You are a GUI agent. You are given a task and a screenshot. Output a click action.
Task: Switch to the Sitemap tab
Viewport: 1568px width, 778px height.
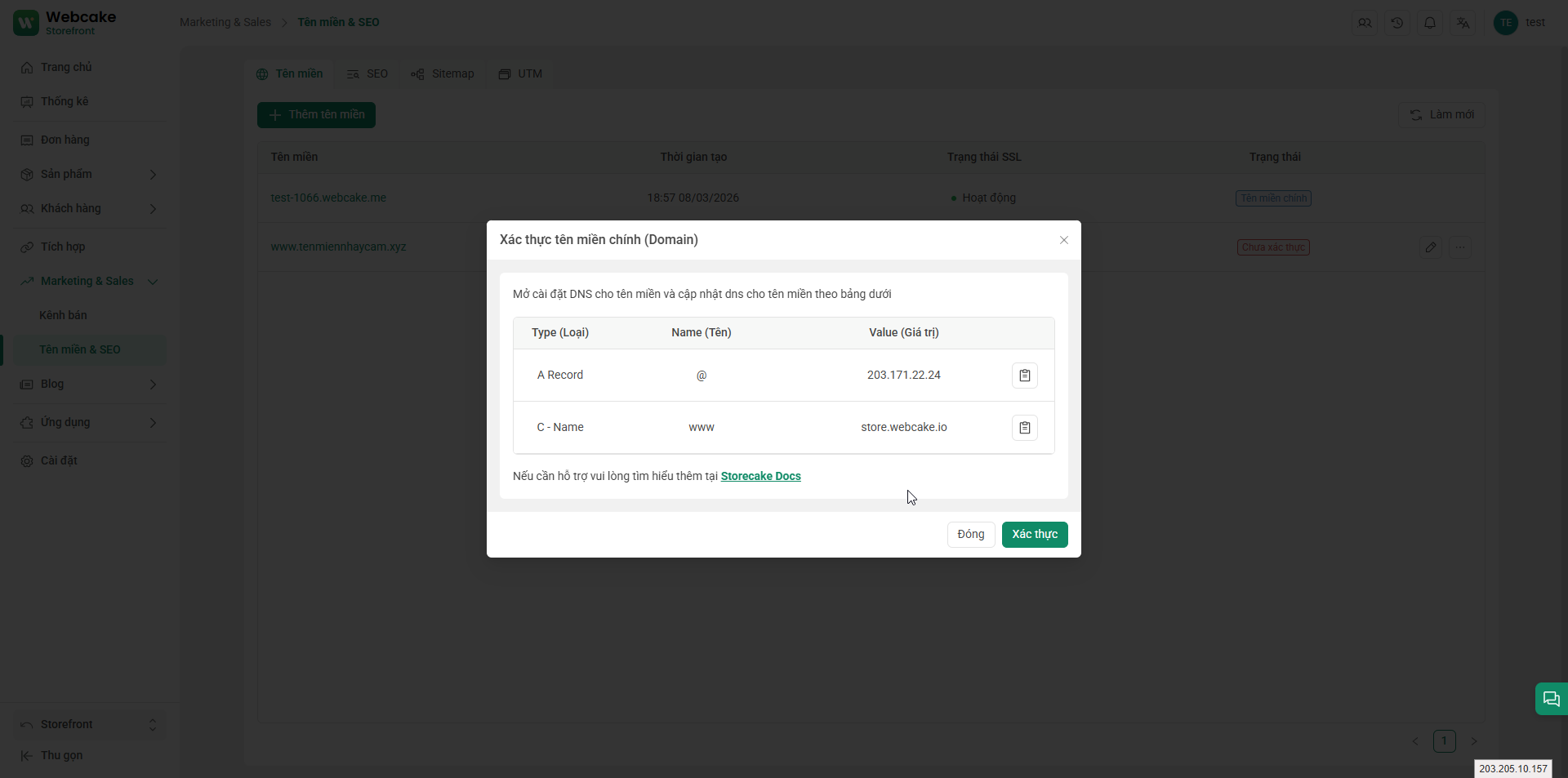click(443, 74)
